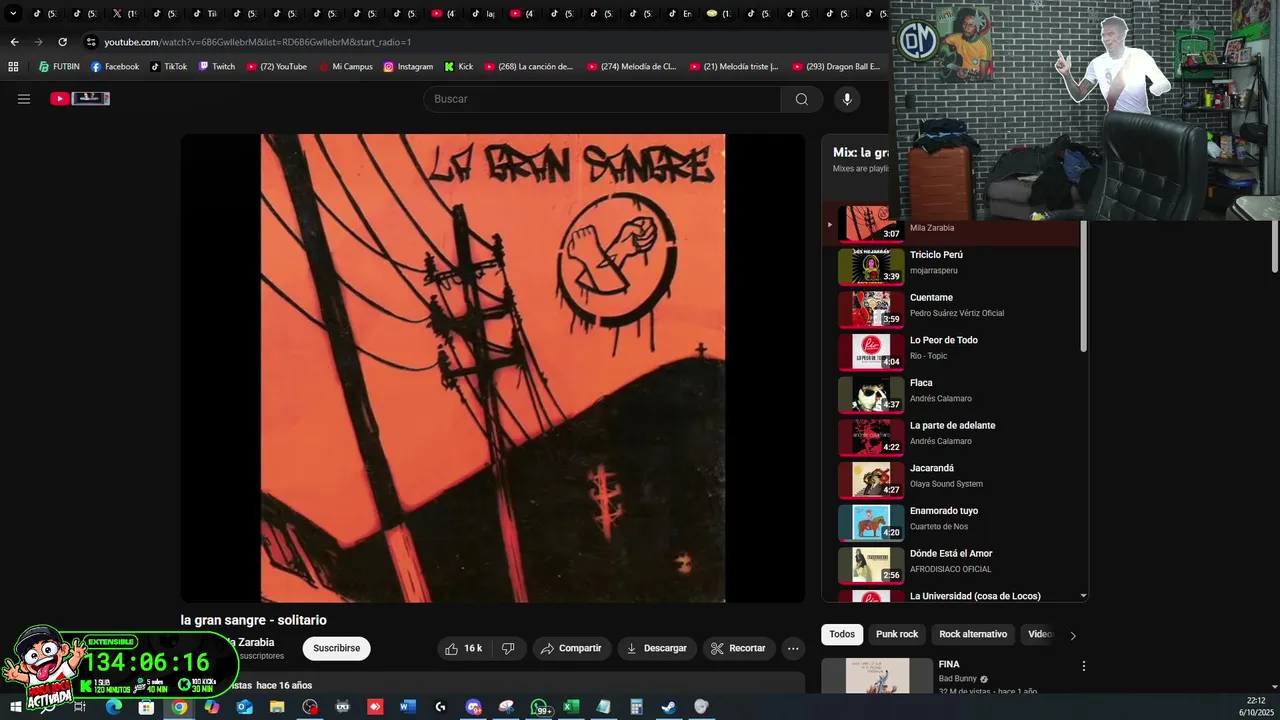Open the three-dot more actions menu
This screenshot has width=1280, height=720.
pos(793,648)
